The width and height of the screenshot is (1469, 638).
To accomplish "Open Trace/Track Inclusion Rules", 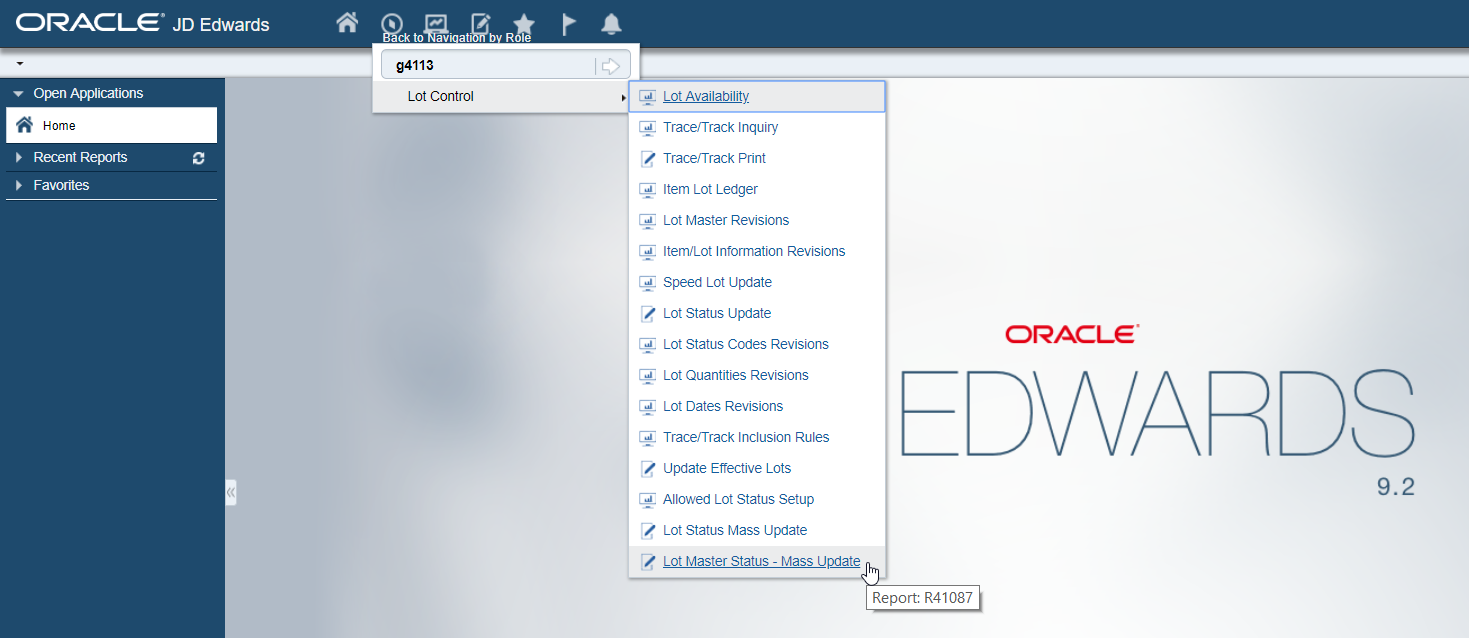I will (746, 438).
